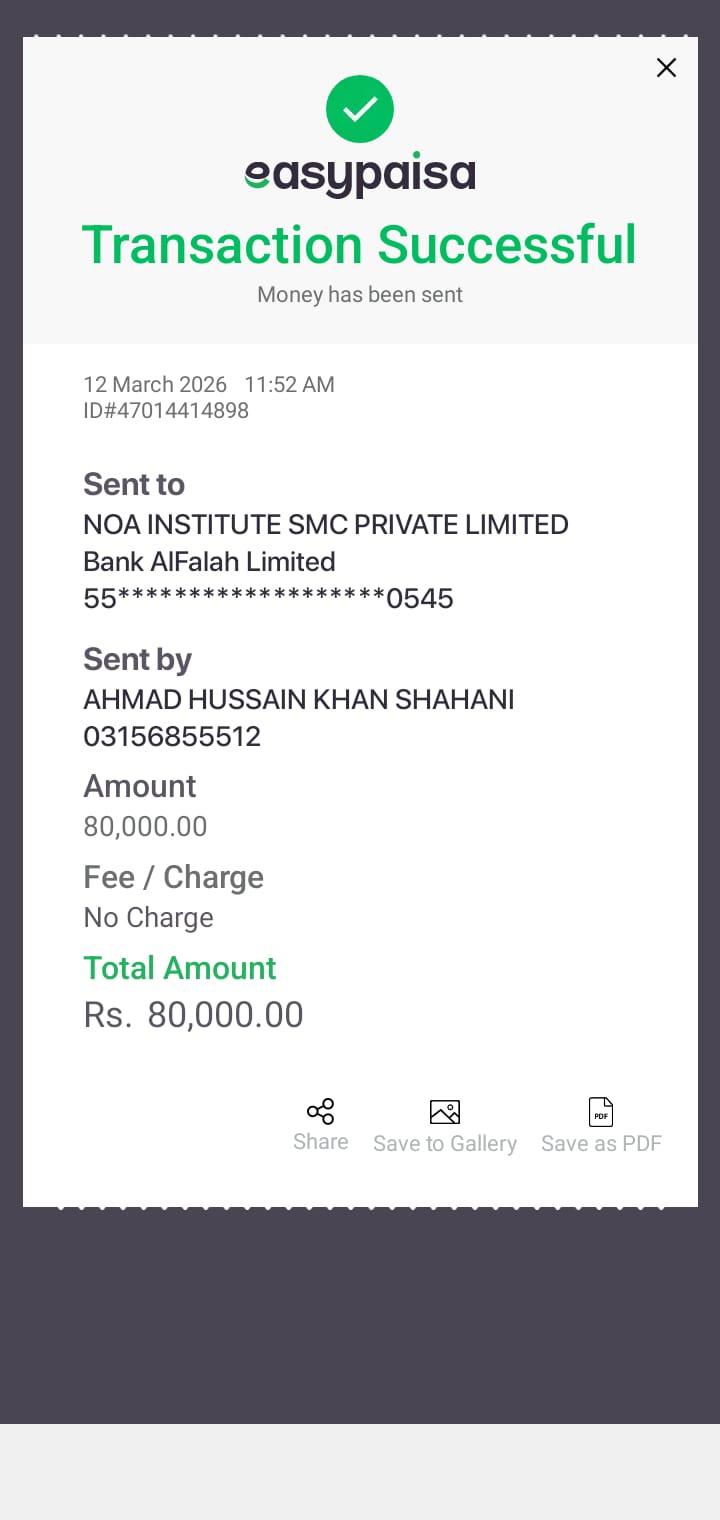Click sender name AHMAD HUSSAIN KHAN SHAHANI
Image resolution: width=720 pixels, height=1520 pixels.
[298, 699]
